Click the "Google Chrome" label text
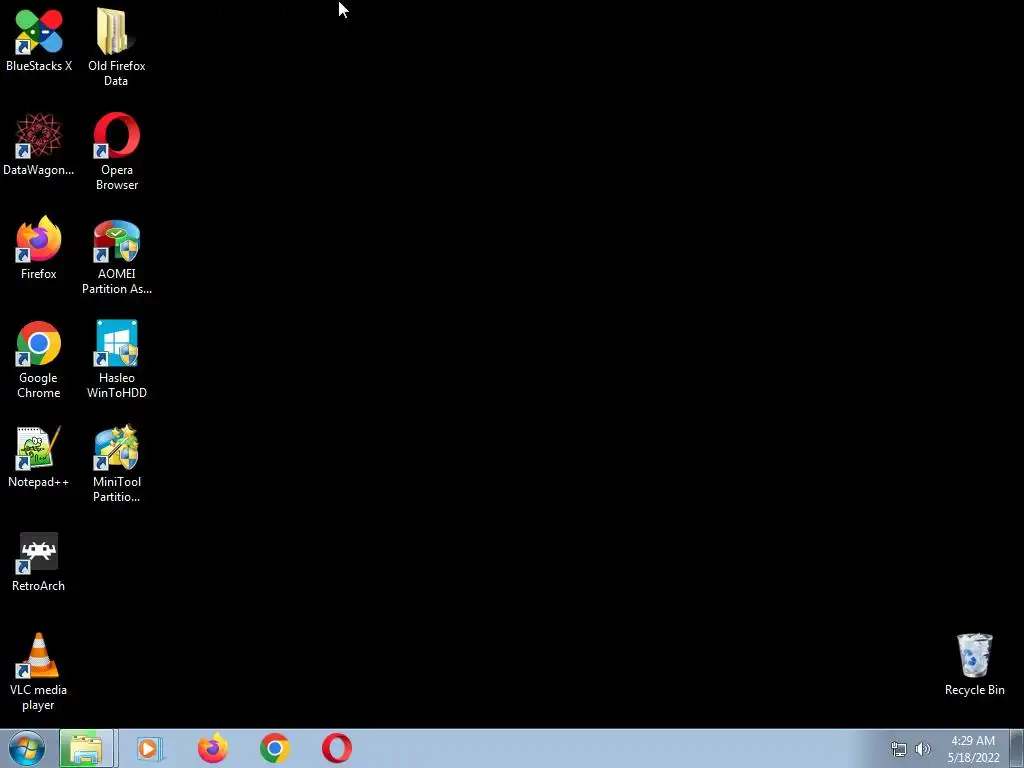Screen dimensions: 1024x768 point(39,385)
